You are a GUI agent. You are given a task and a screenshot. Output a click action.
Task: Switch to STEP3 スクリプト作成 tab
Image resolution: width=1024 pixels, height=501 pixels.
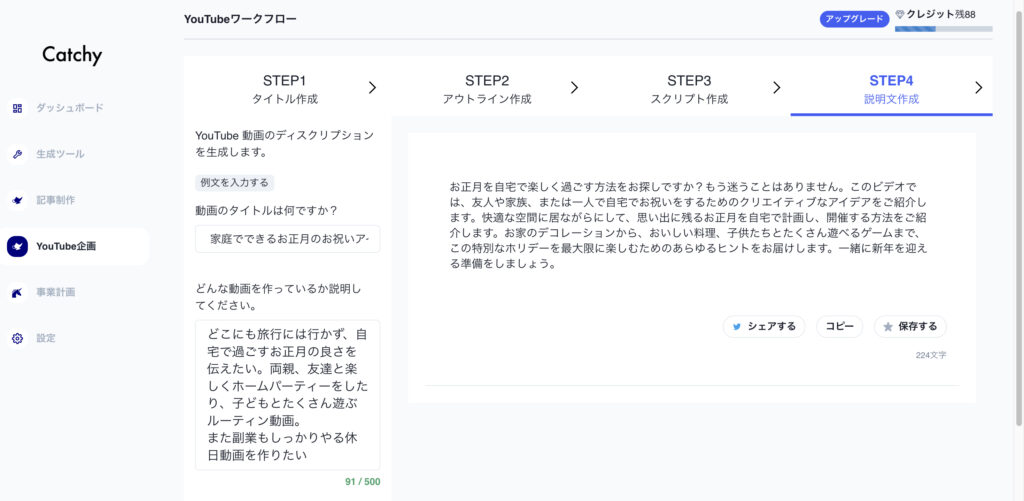(x=689, y=88)
